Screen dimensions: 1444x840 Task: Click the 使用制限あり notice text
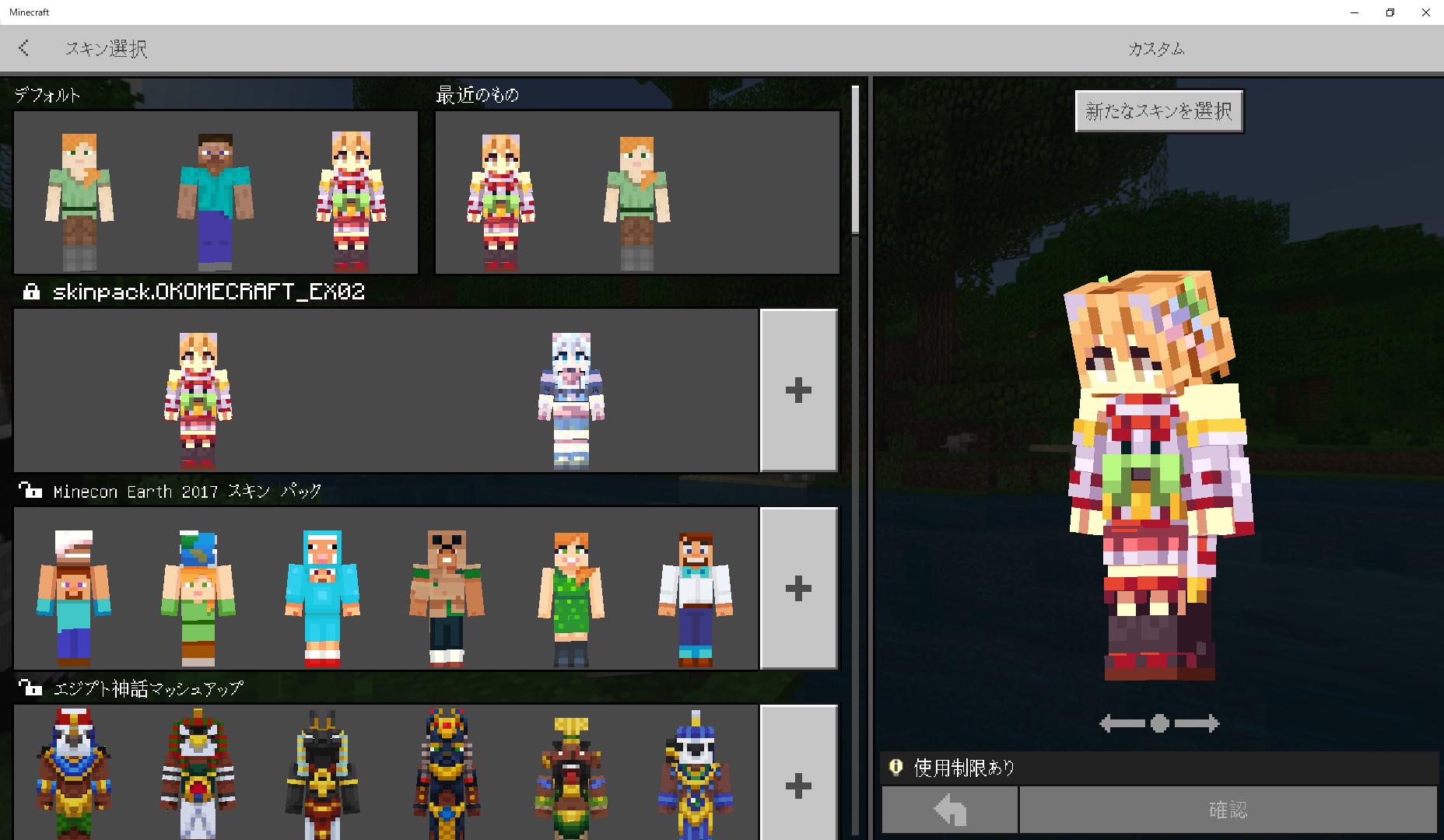pos(965,768)
